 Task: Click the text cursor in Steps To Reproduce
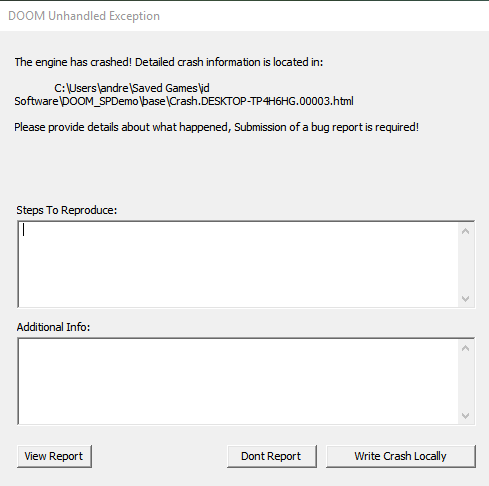(x=23, y=230)
